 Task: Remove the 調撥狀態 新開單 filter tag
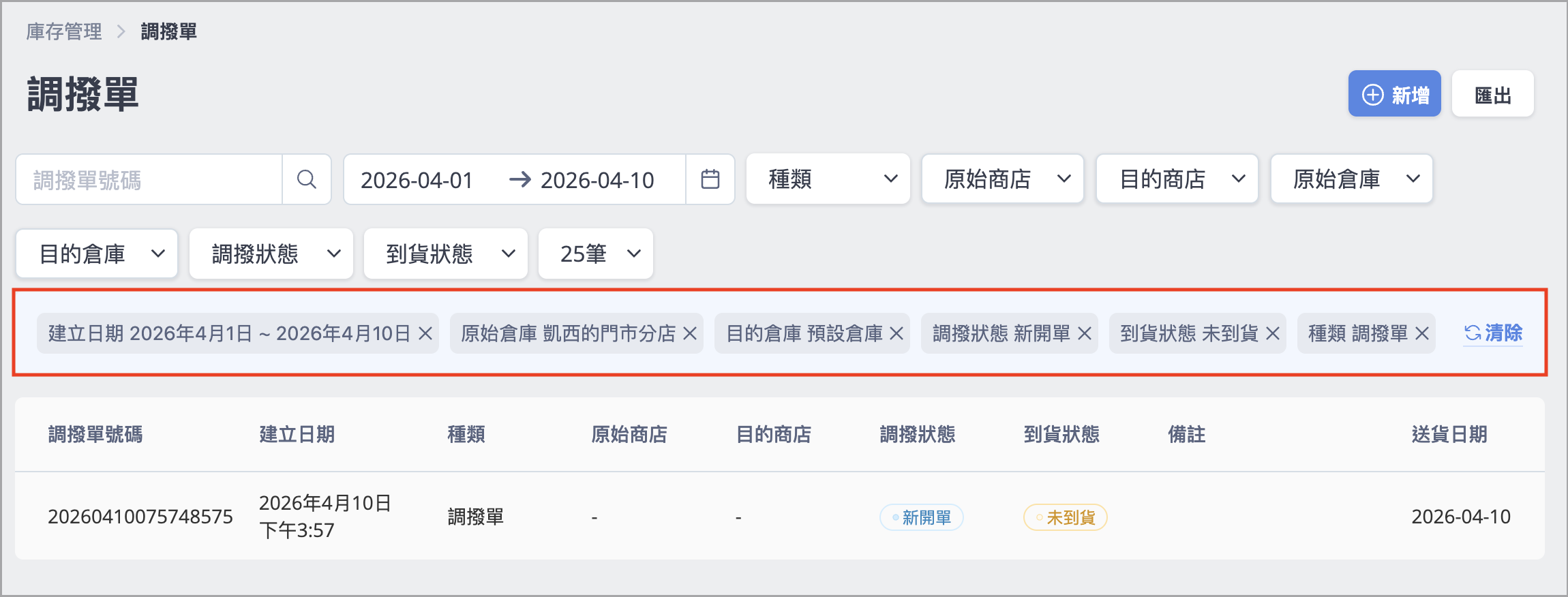pyautogui.click(x=1085, y=333)
